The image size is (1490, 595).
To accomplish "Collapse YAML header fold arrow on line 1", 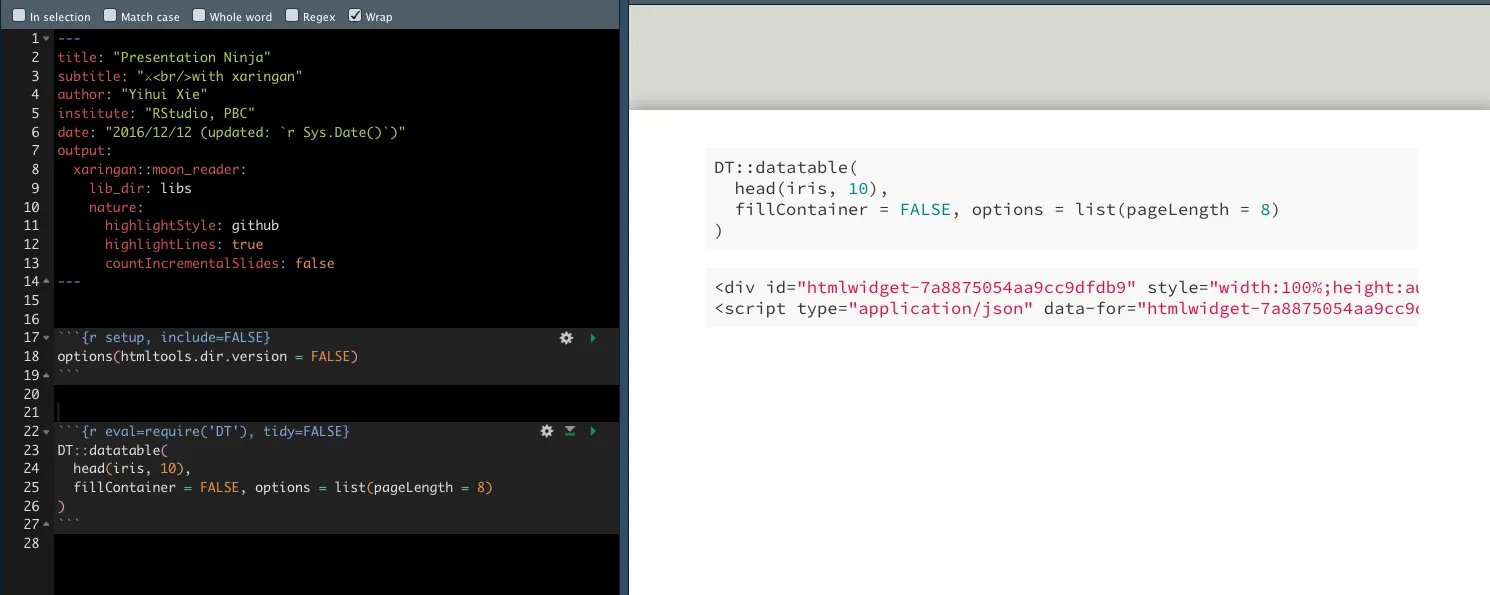I will pyautogui.click(x=46, y=39).
